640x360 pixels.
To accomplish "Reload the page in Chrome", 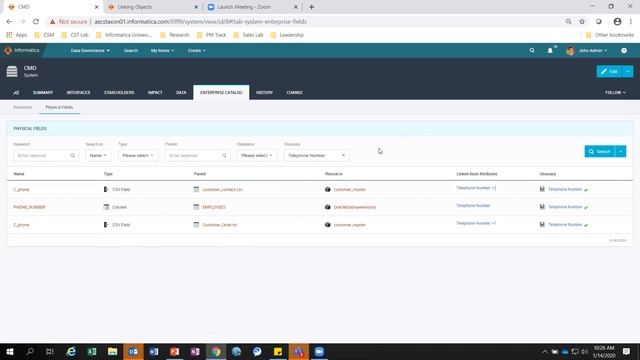I will click(36, 22).
